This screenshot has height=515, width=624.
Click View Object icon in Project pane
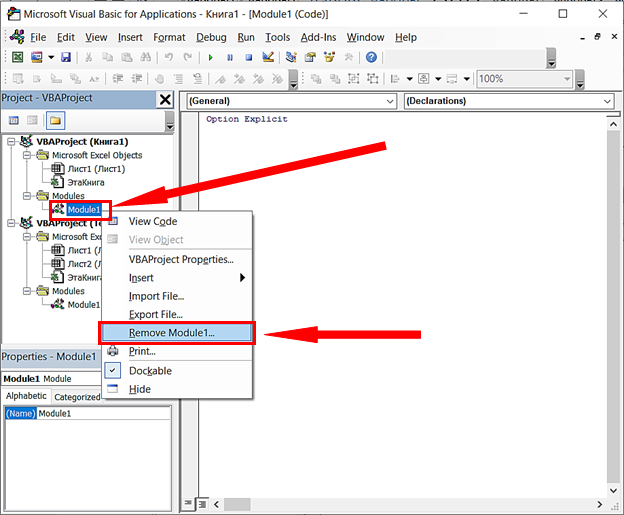coord(32,120)
